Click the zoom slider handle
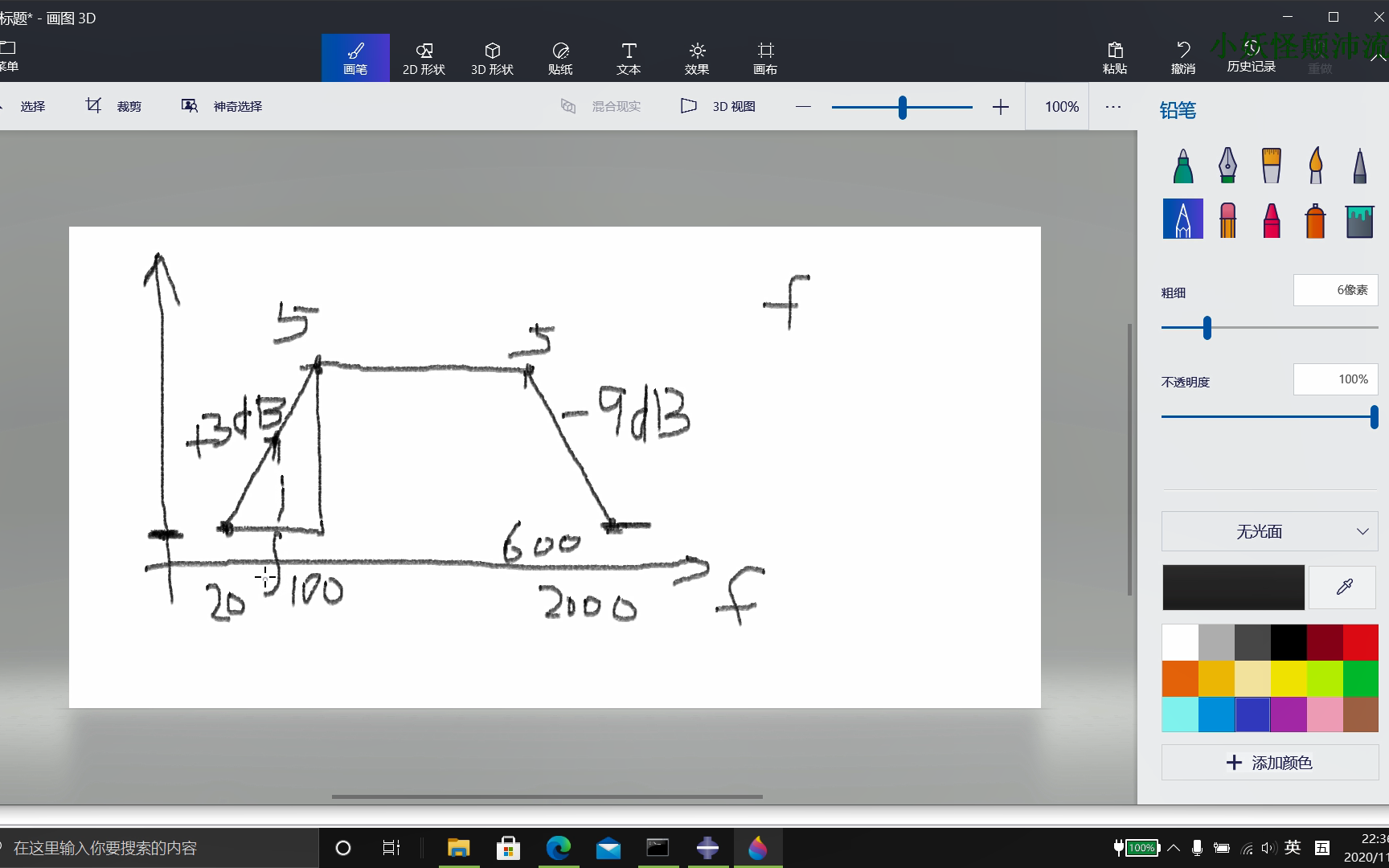Screen dimensions: 1389x868 click(903, 107)
